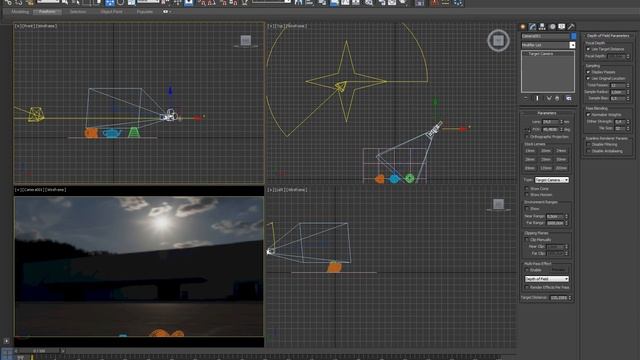Check Orthographic Projection option
This screenshot has width=640, height=360.
pos(527,137)
